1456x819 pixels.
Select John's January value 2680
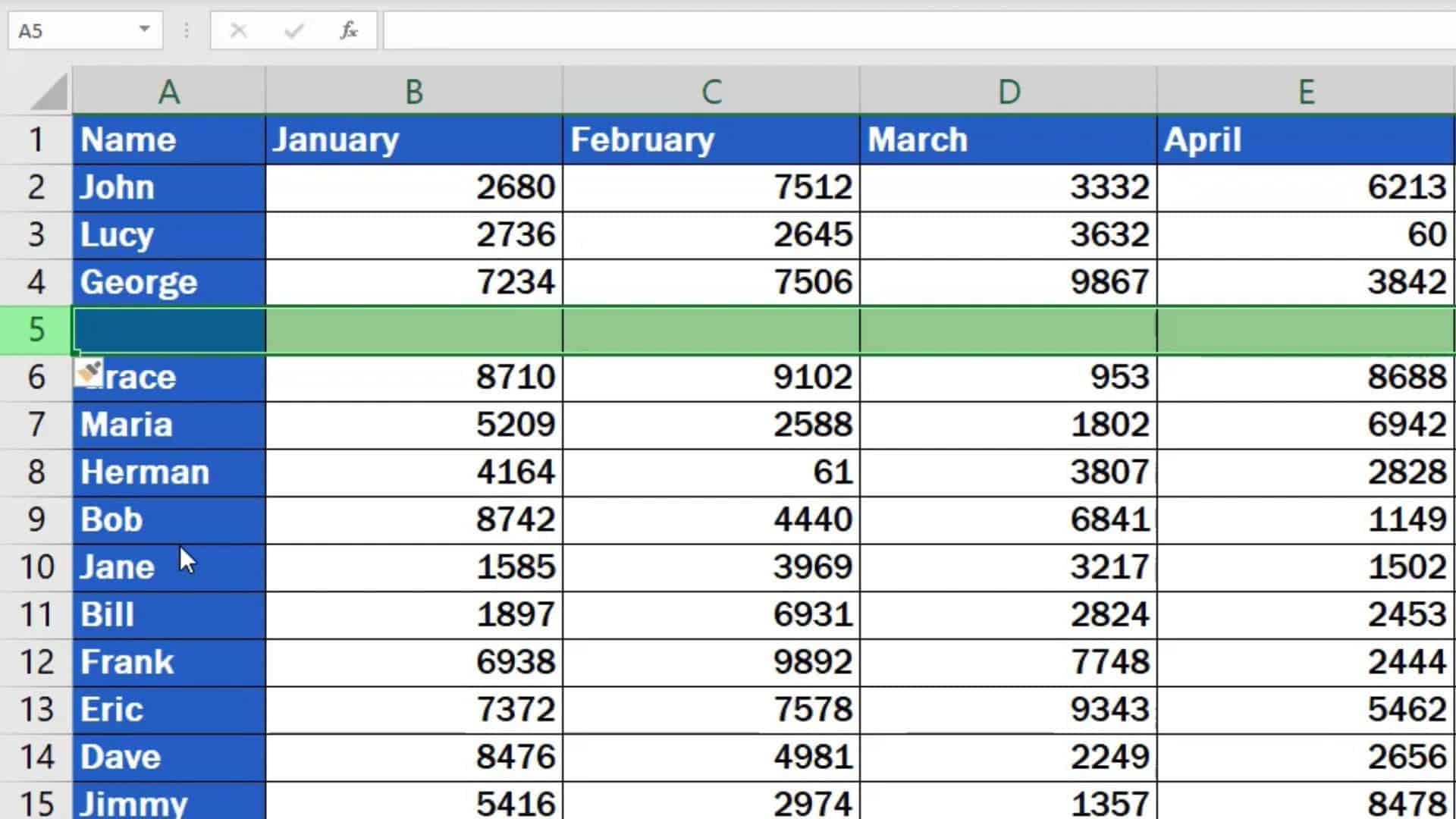click(413, 187)
